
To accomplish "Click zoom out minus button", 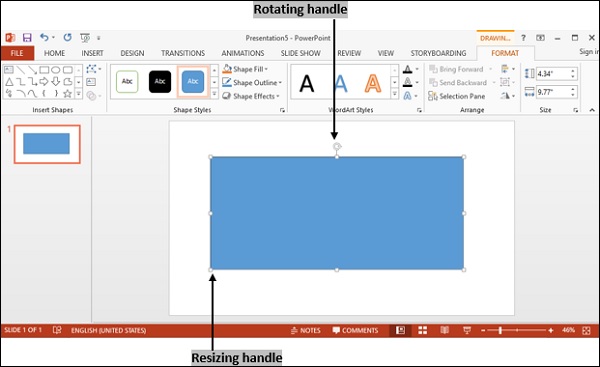I will (483, 330).
